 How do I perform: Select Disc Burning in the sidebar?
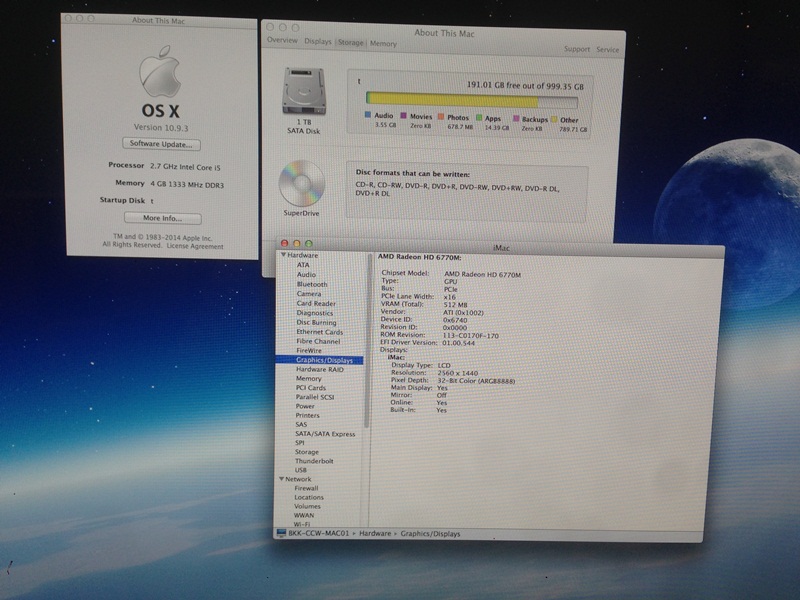(x=316, y=322)
